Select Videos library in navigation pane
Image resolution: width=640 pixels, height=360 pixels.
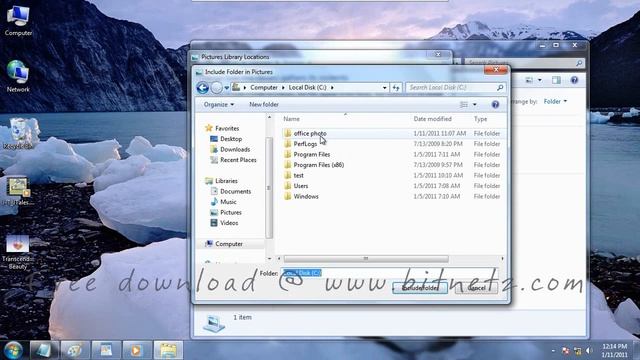click(229, 223)
